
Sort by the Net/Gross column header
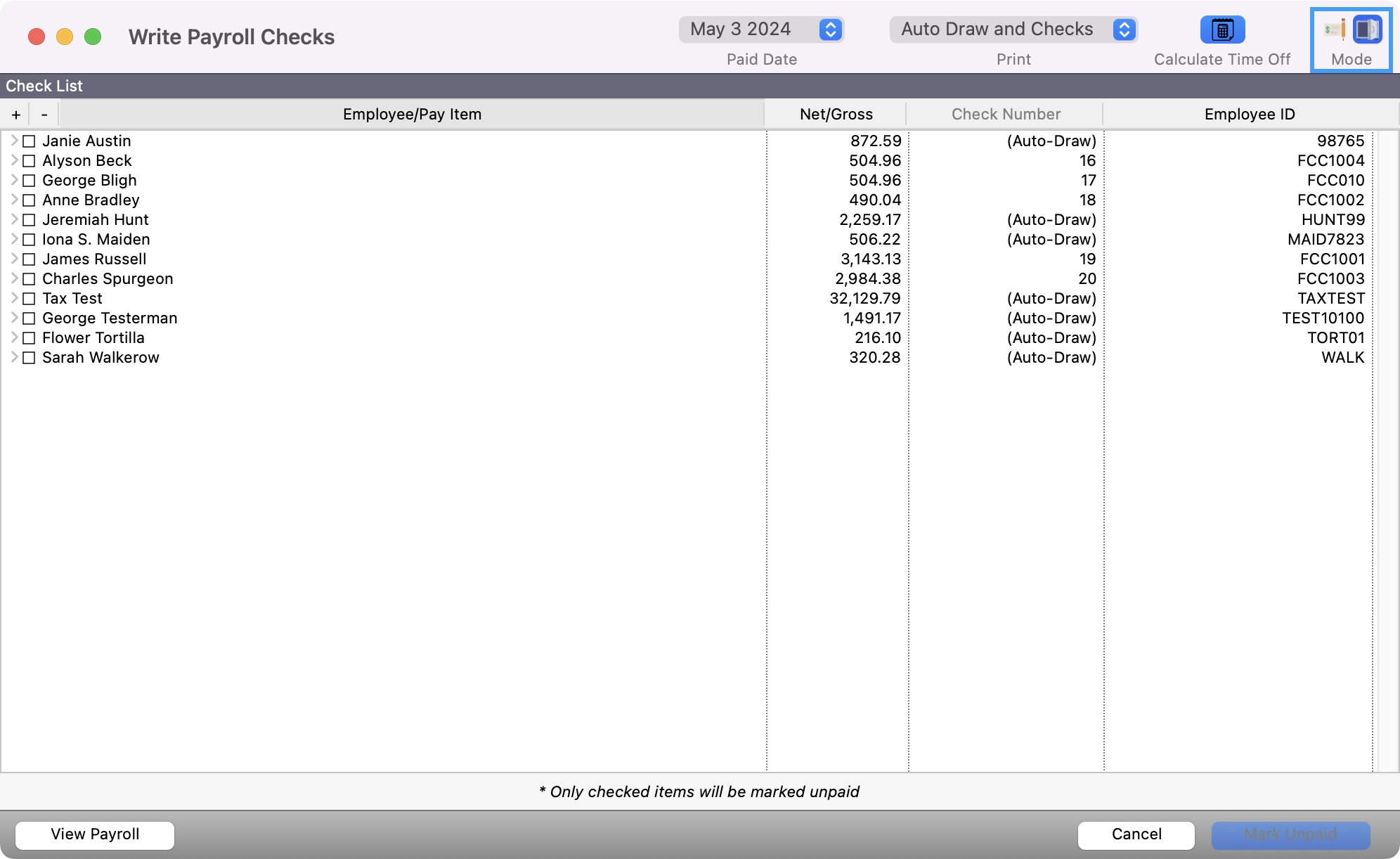[x=836, y=115]
